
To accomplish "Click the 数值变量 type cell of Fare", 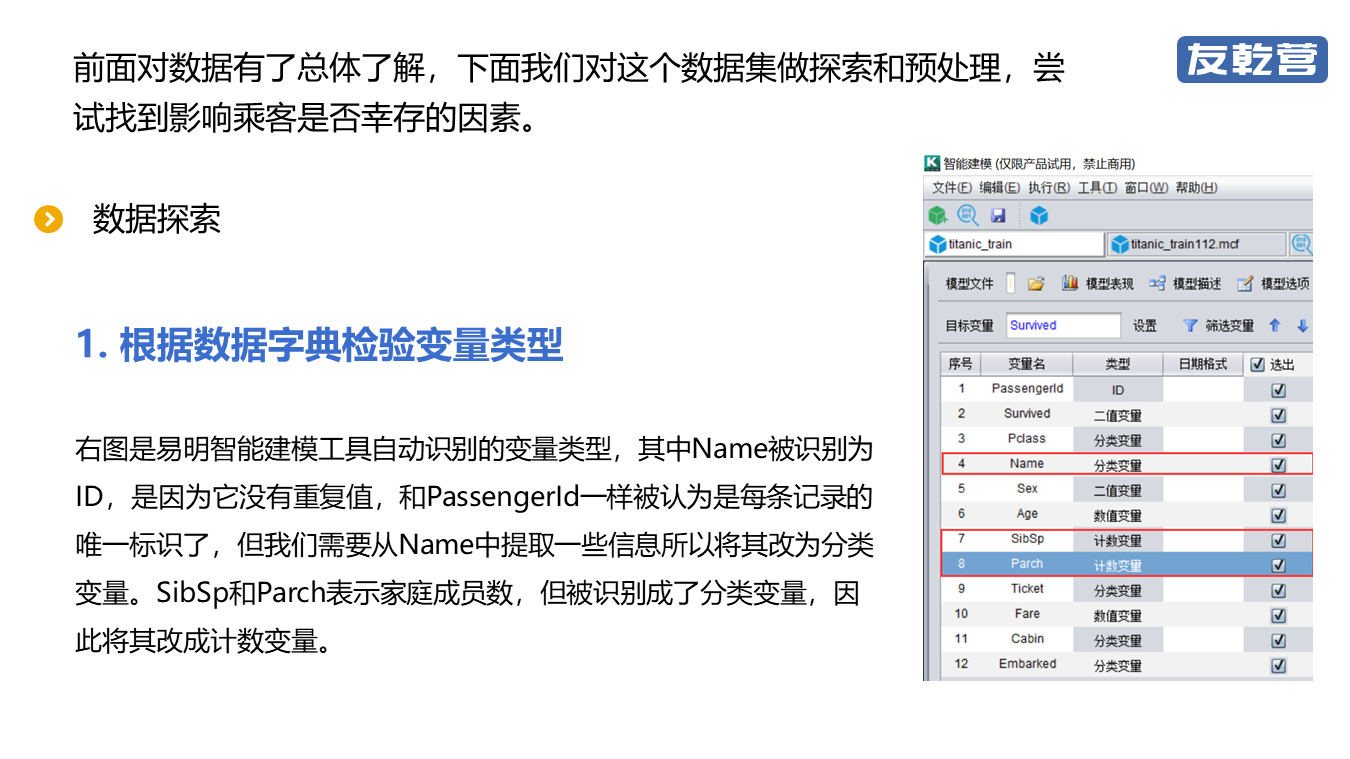I will (x=1117, y=615).
